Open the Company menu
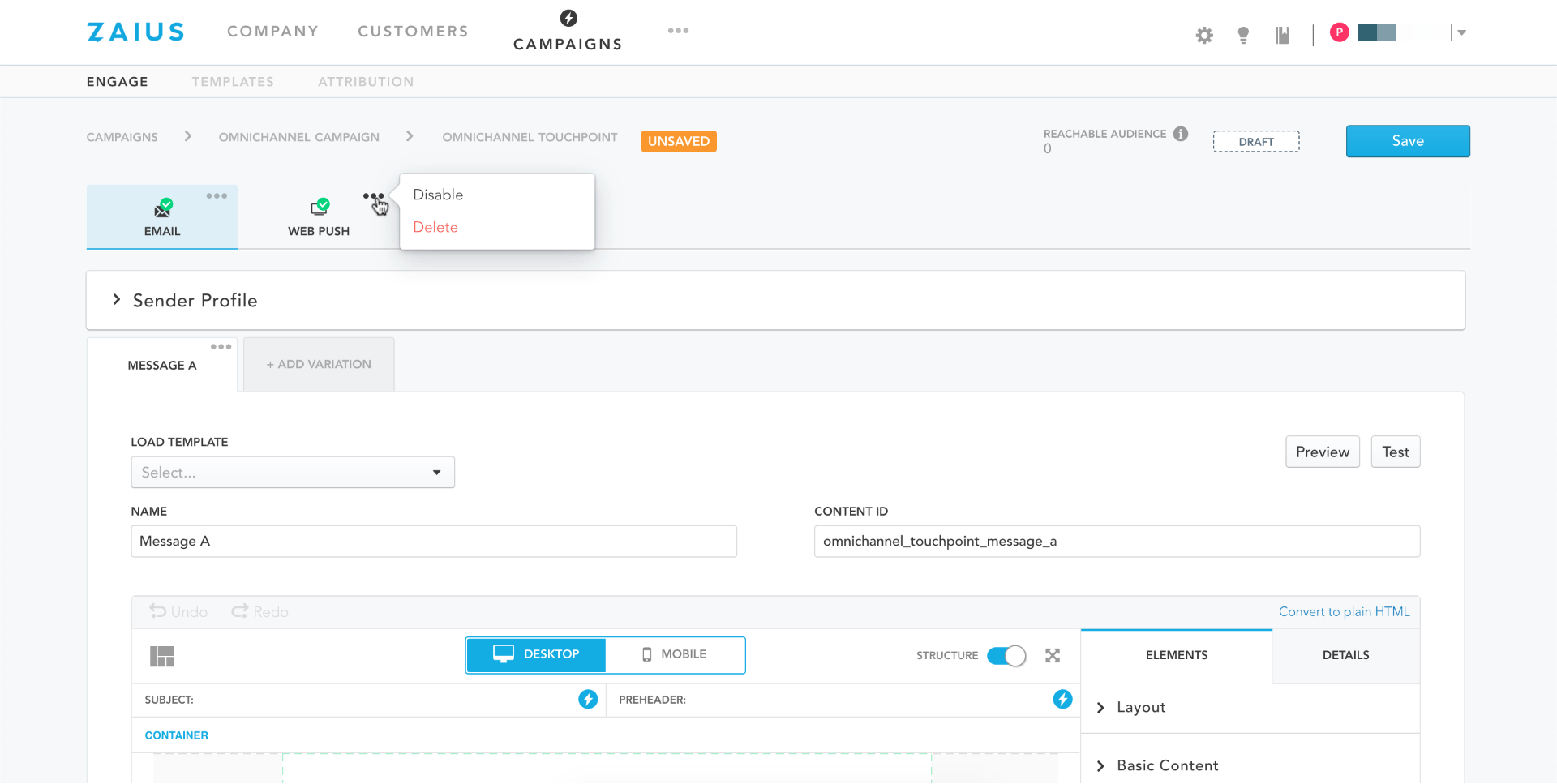The image size is (1557, 784). (272, 31)
